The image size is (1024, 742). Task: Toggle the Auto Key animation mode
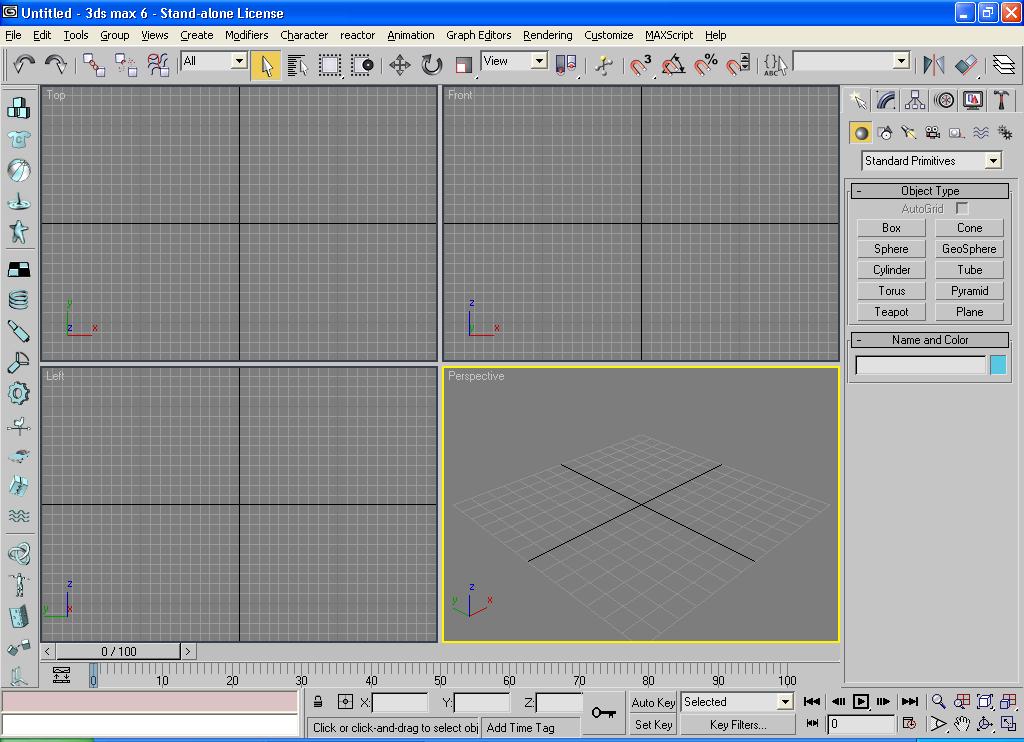pyautogui.click(x=653, y=702)
